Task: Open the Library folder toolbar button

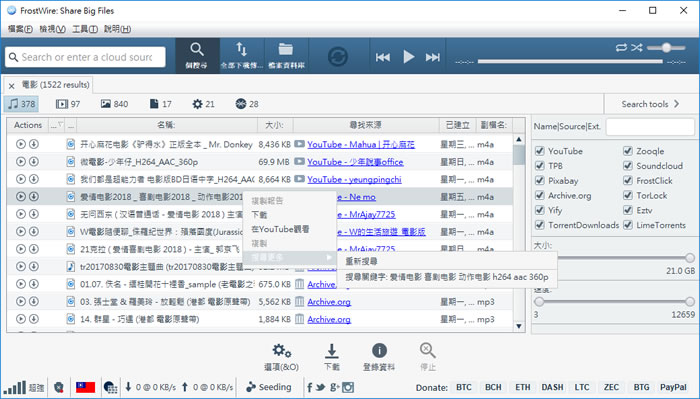Action: [286, 56]
